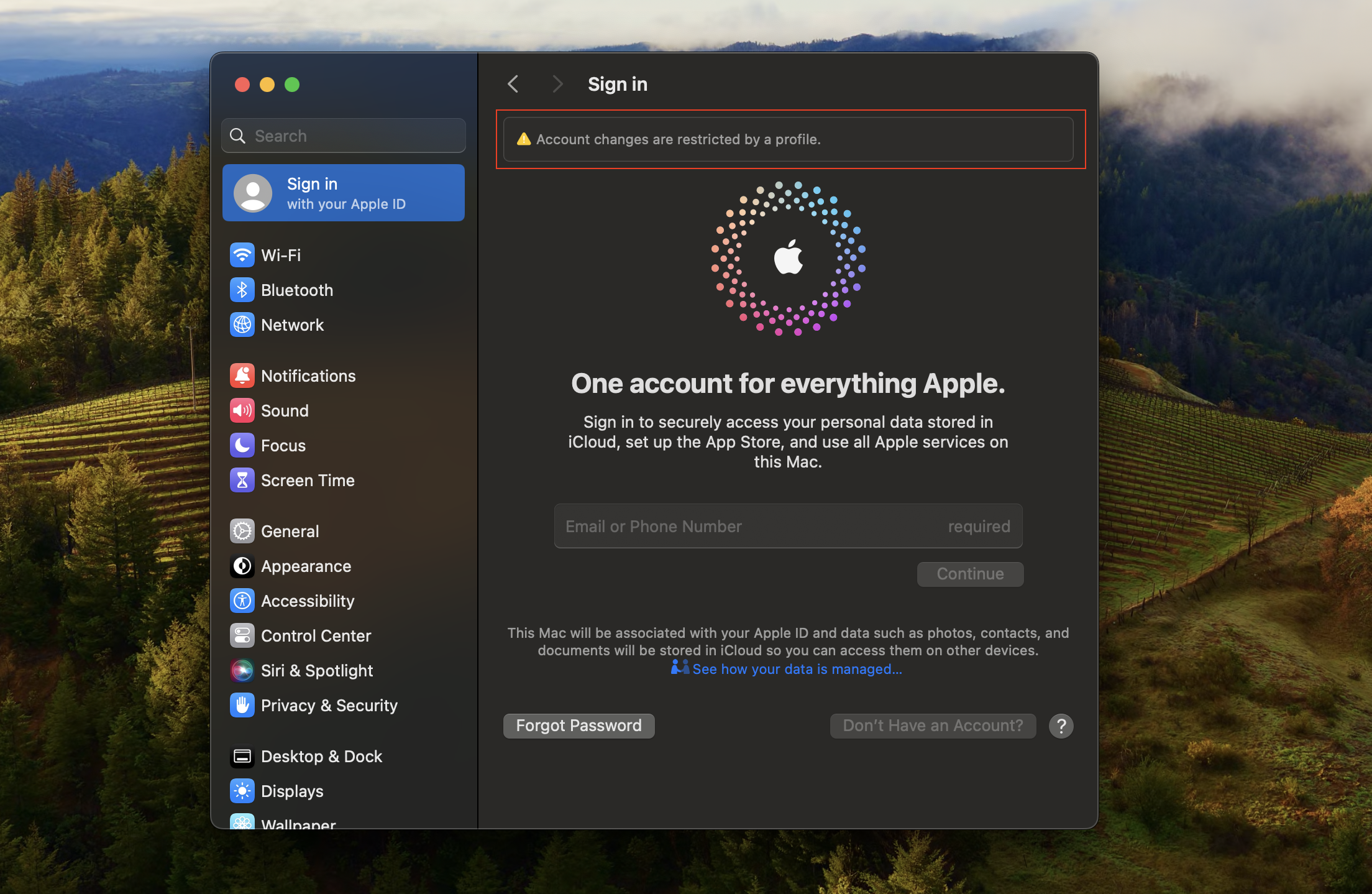This screenshot has height=894, width=1372.
Task: Open the Sound settings pane
Action: point(344,410)
